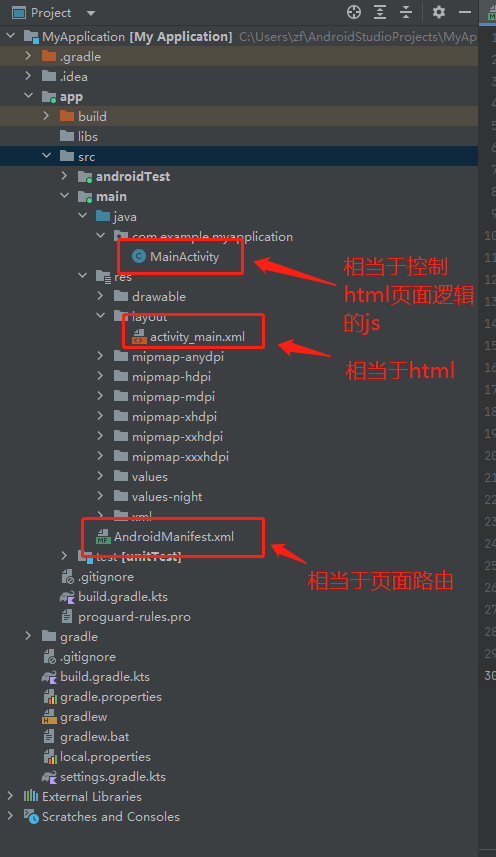The width and height of the screenshot is (496, 857).
Task: Expand the drawable folder
Action: [101, 296]
